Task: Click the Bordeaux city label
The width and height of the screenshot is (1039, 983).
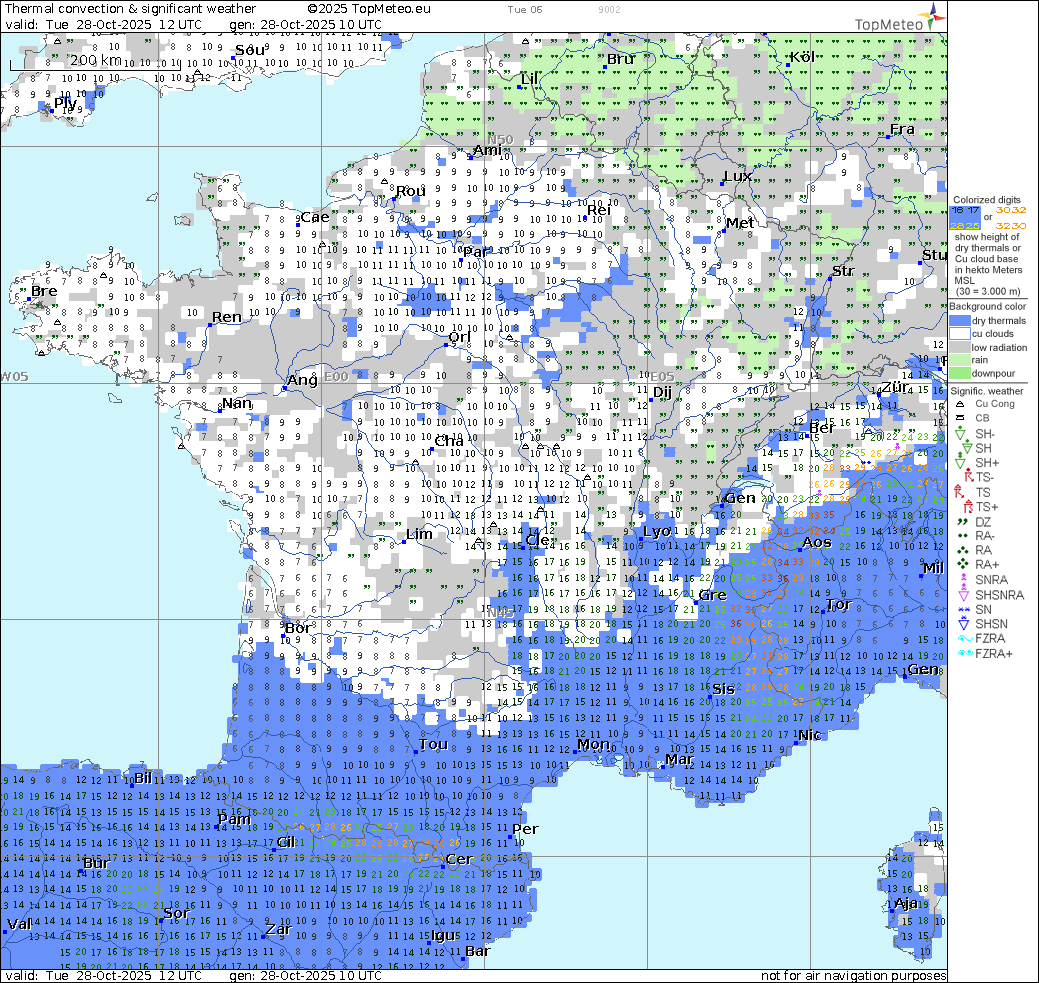Action: click(298, 628)
